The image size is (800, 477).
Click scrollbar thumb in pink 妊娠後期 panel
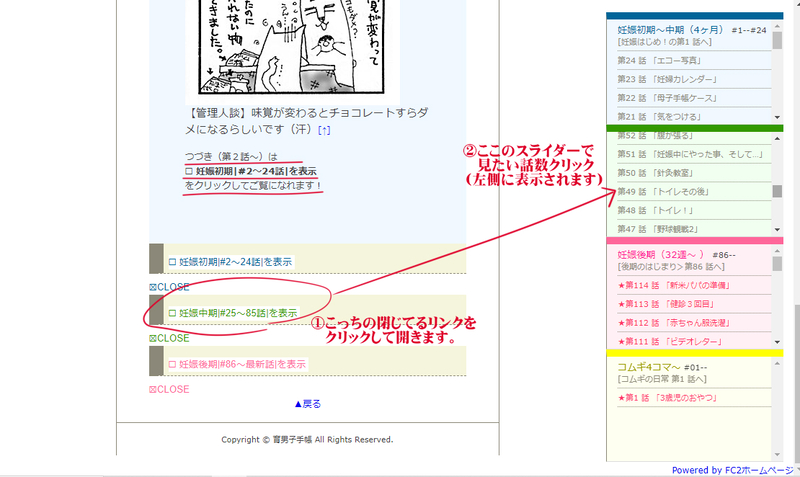pos(777,263)
